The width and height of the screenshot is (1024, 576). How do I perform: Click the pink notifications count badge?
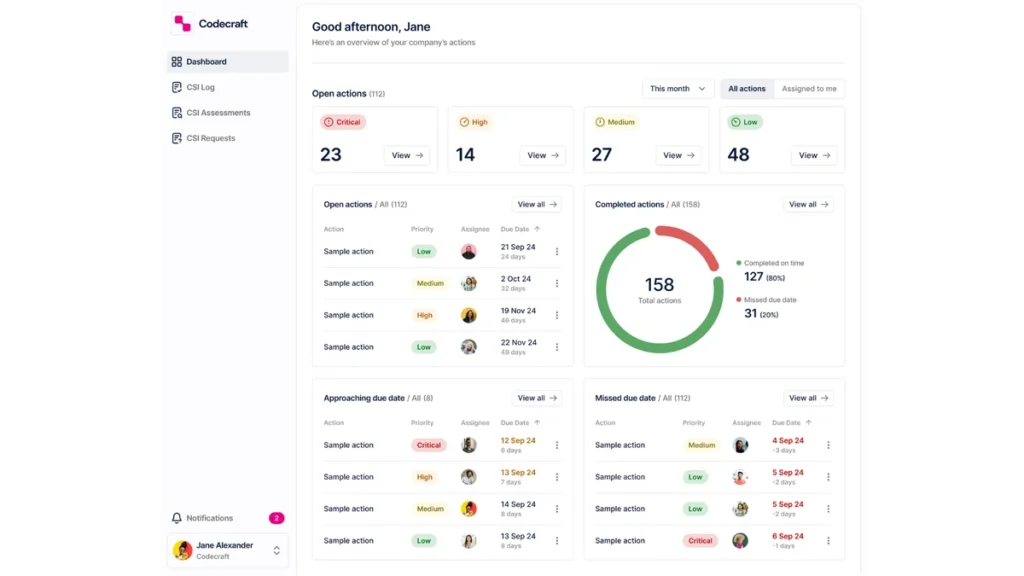[x=276, y=518]
